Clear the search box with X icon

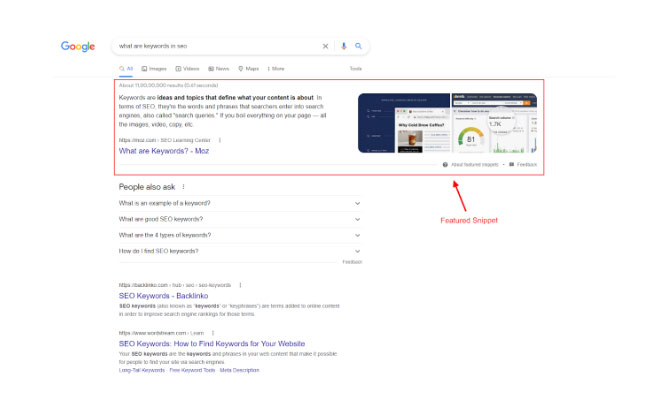(325, 46)
